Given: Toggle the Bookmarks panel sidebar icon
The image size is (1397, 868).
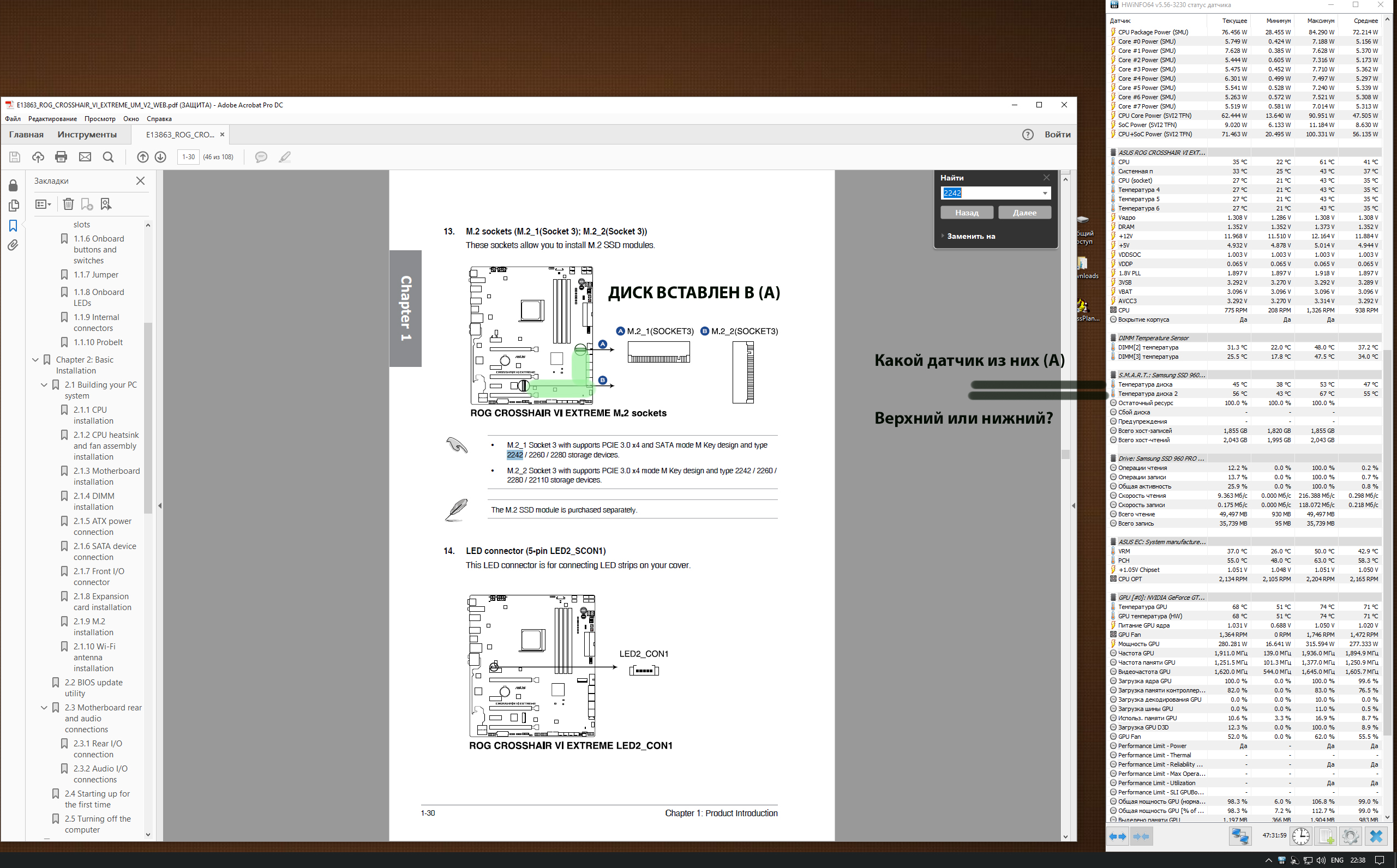Looking at the screenshot, I should 13,225.
